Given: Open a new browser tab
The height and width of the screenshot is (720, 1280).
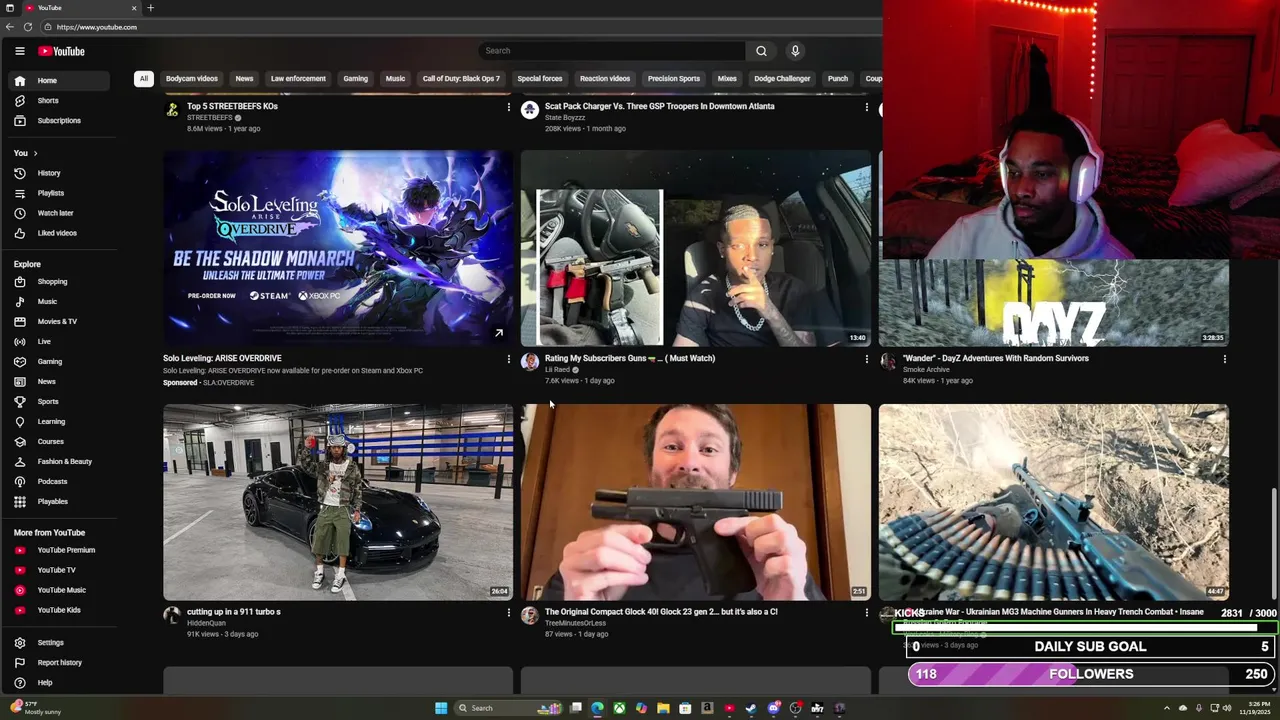Looking at the screenshot, I should coord(150,8).
